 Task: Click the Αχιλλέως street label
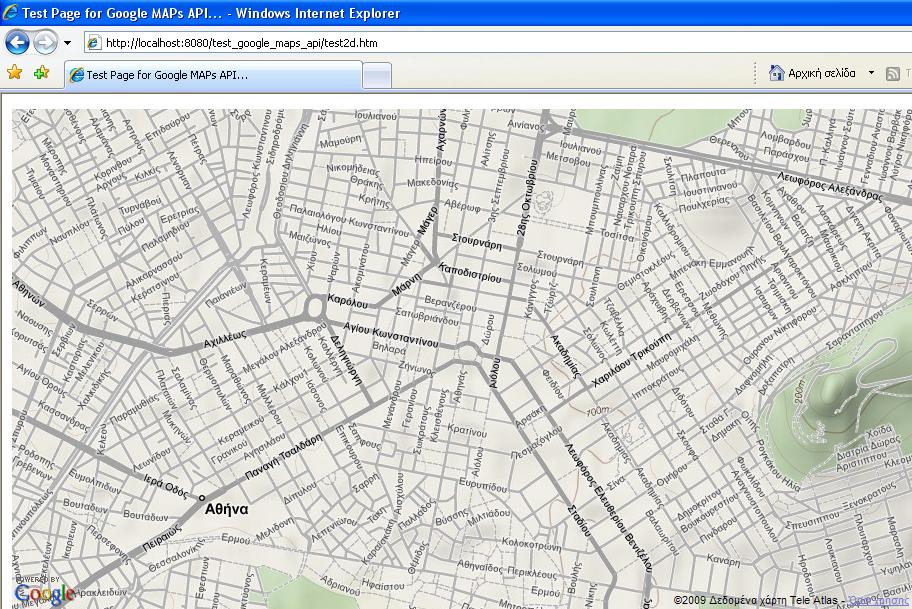click(225, 339)
